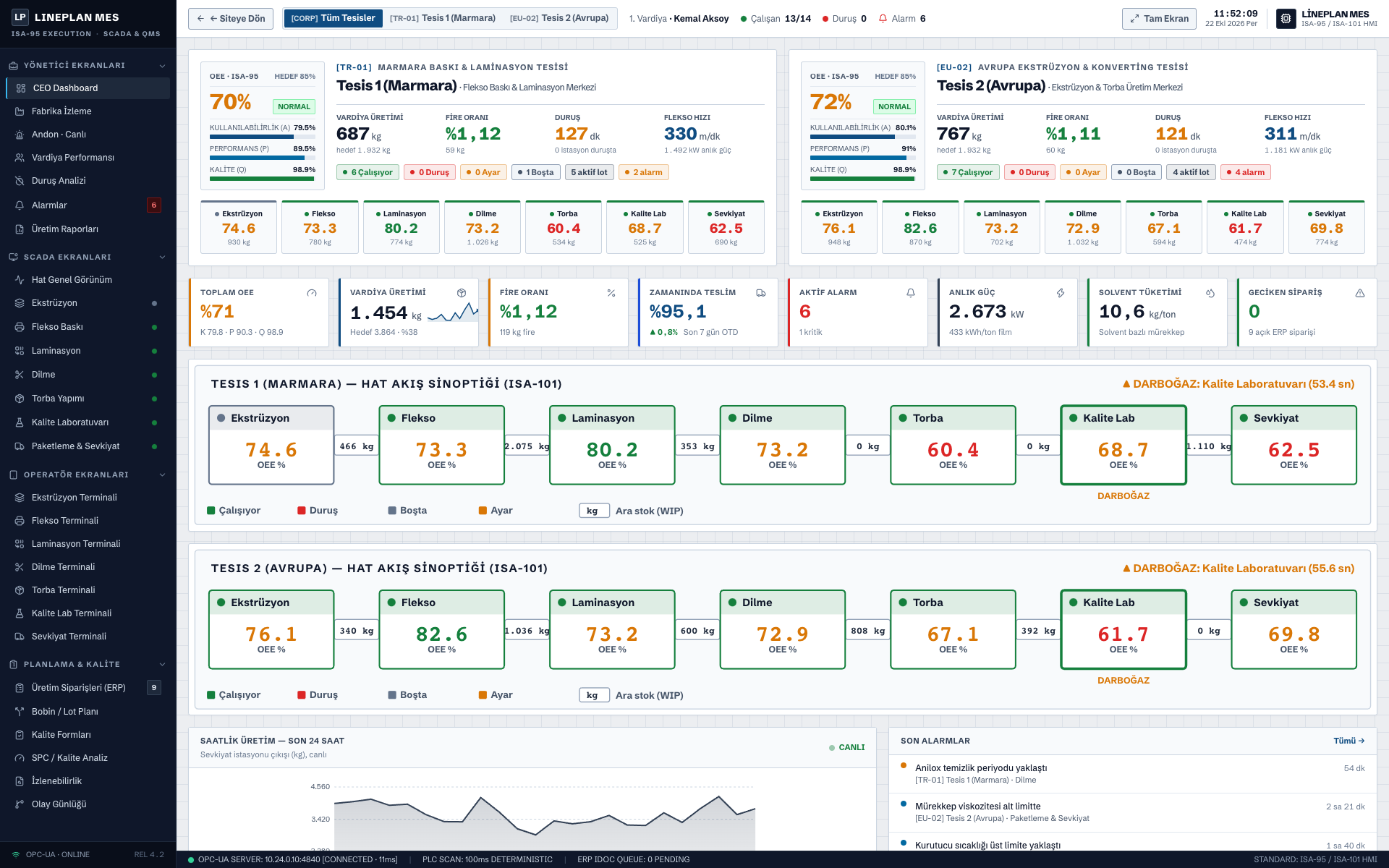Screen dimensions: 1389x868
Task: Collapse the SCADA Ekranları section
Action: pyautogui.click(x=162, y=258)
